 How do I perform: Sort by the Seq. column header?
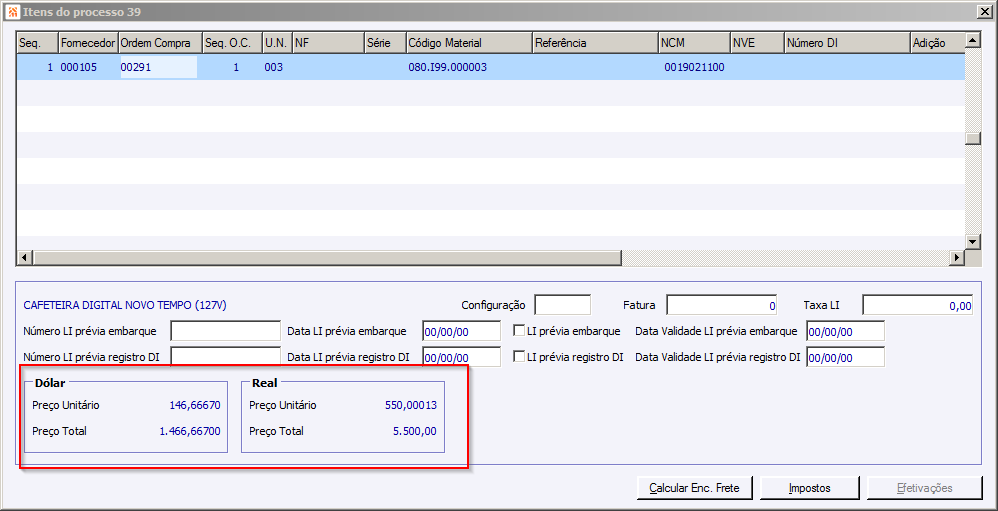38,43
